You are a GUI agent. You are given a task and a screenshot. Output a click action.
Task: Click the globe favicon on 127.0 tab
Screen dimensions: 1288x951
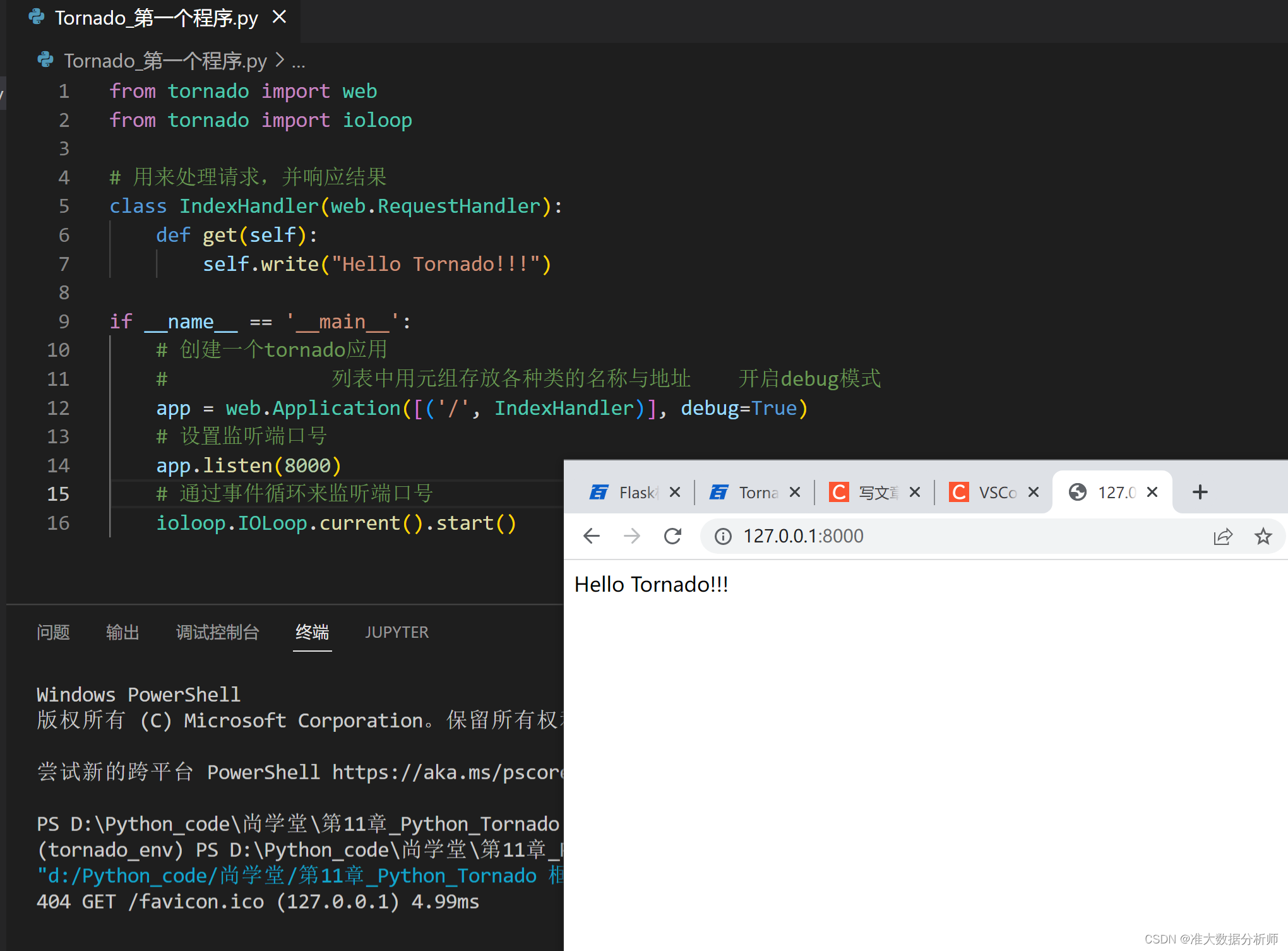(x=1078, y=492)
